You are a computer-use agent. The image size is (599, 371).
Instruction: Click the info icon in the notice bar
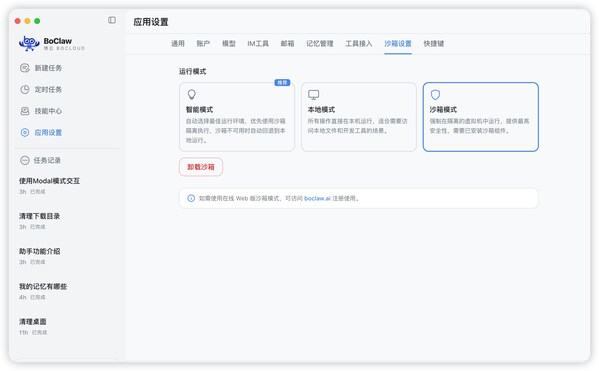(191, 198)
